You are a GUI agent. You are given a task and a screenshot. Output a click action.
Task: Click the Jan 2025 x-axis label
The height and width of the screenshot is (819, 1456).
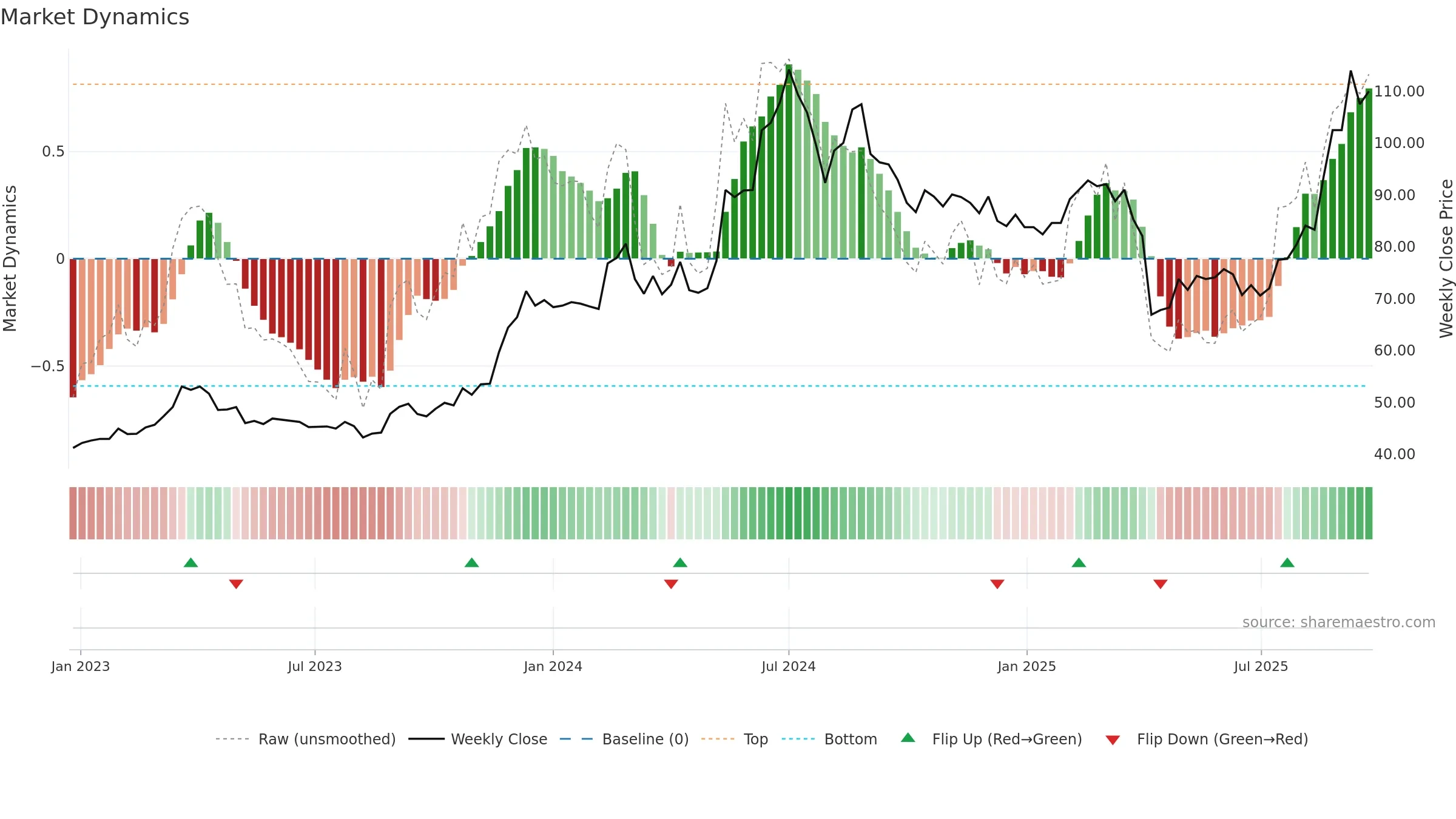(1027, 666)
